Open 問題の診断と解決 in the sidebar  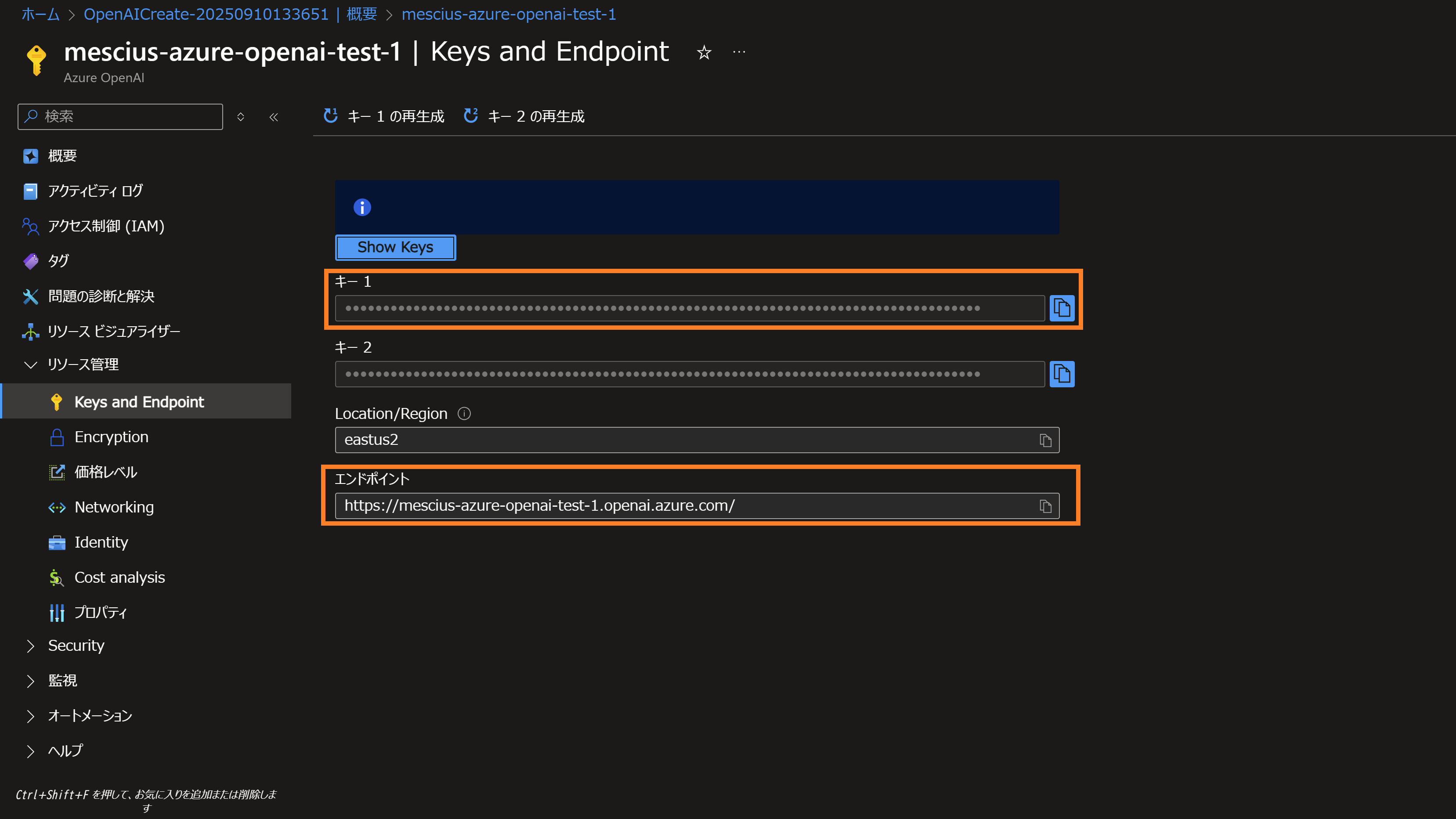coord(146,296)
